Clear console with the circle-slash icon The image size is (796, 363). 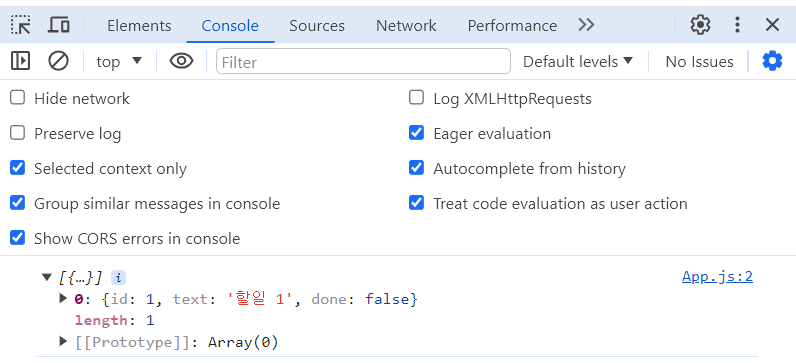pyautogui.click(x=58, y=61)
